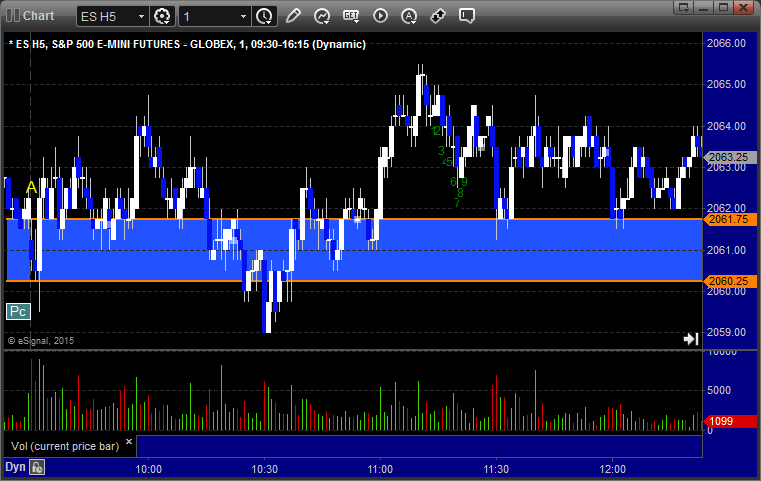Click the 2065.00 price axis label
Screen dimensions: 761x481
tap(726, 84)
